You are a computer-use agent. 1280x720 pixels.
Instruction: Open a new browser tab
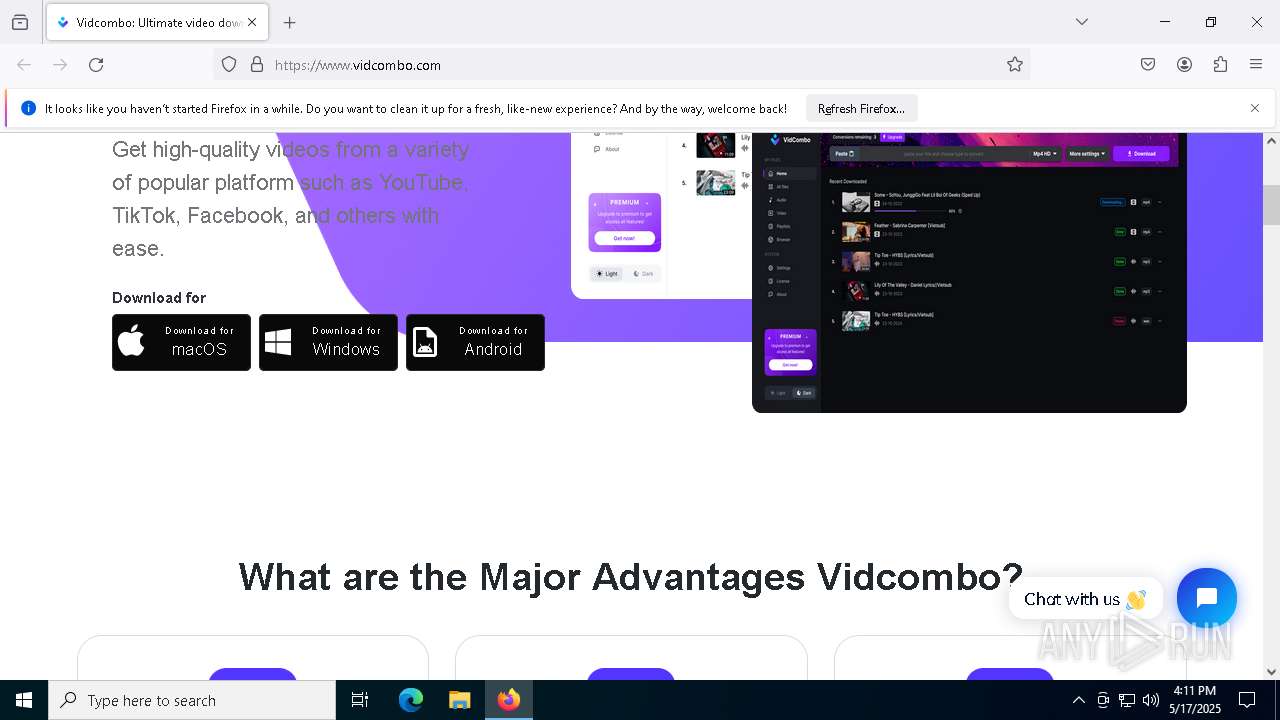tap(290, 22)
